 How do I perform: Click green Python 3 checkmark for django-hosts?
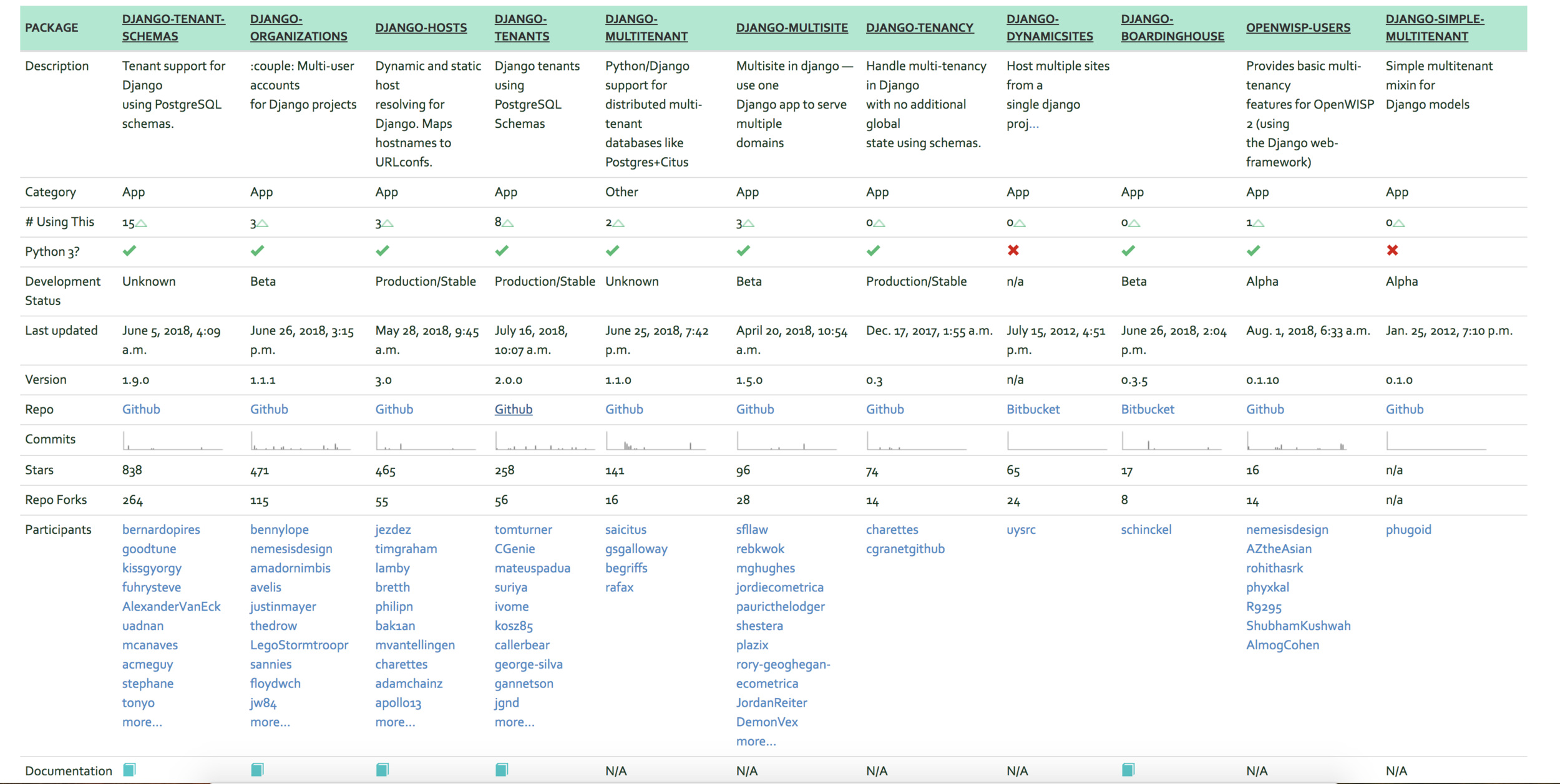(383, 251)
